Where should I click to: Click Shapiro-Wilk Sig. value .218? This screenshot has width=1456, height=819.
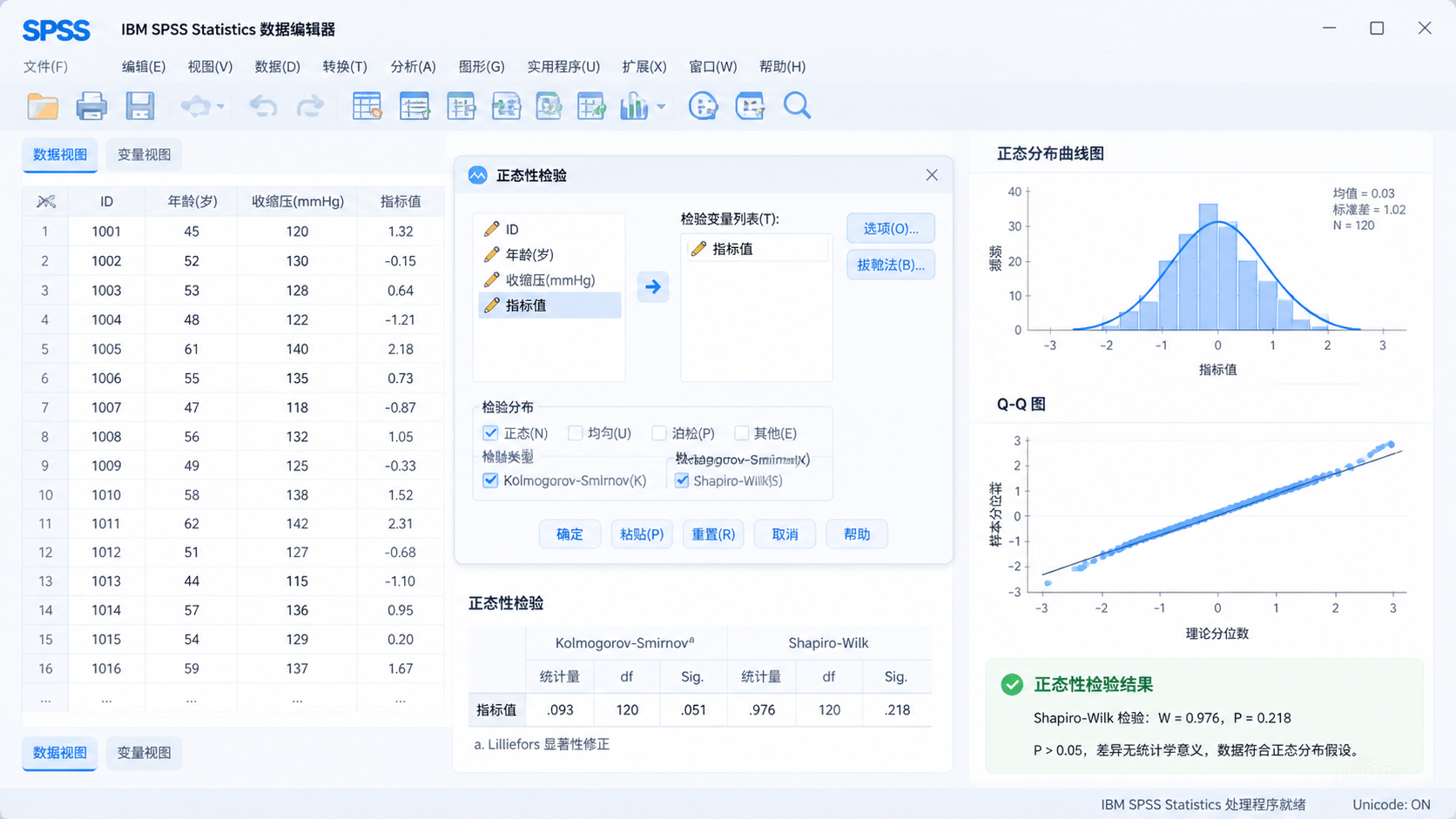(897, 710)
